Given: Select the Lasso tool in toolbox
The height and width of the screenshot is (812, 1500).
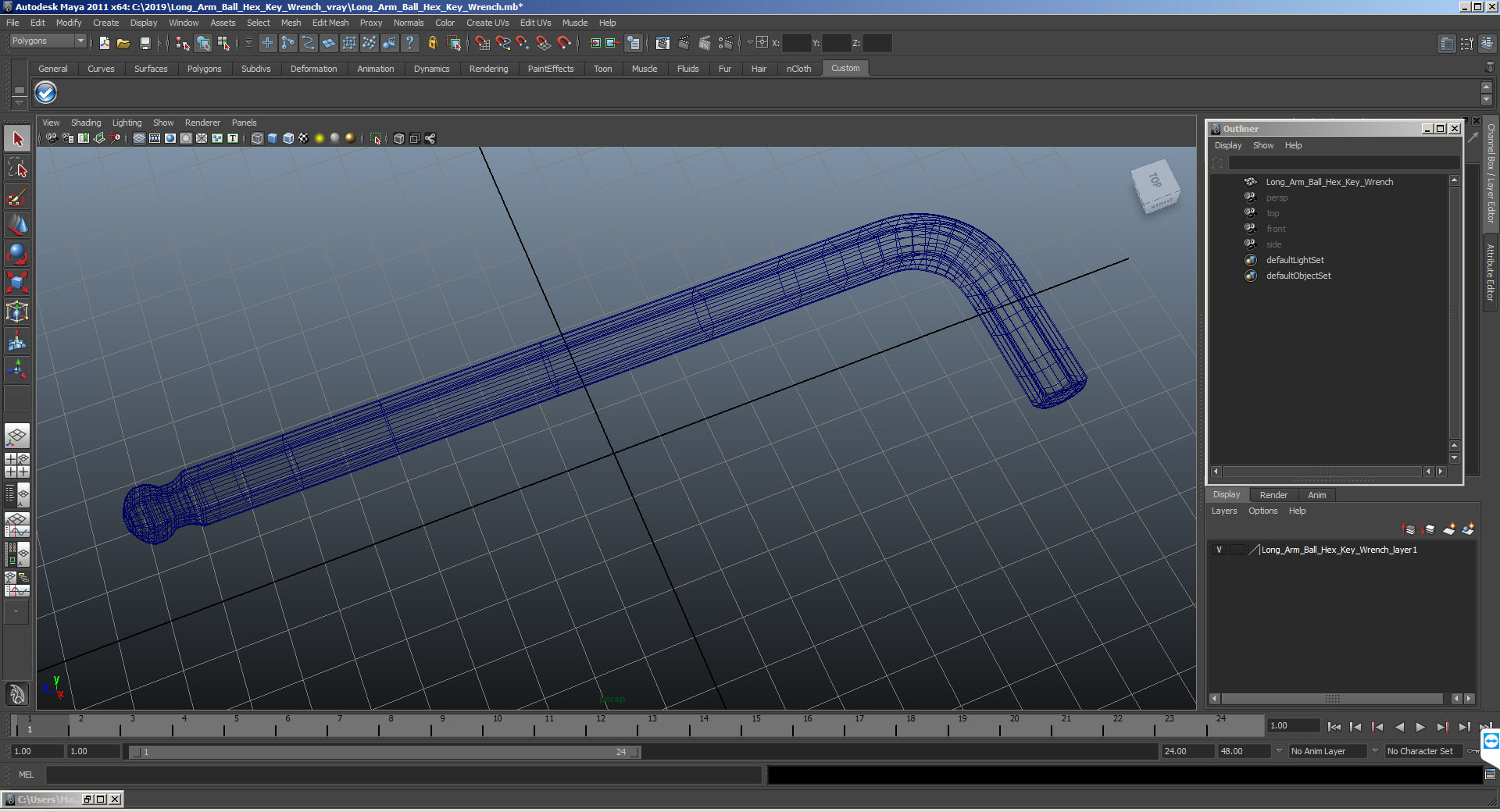Looking at the screenshot, I should 17,168.
